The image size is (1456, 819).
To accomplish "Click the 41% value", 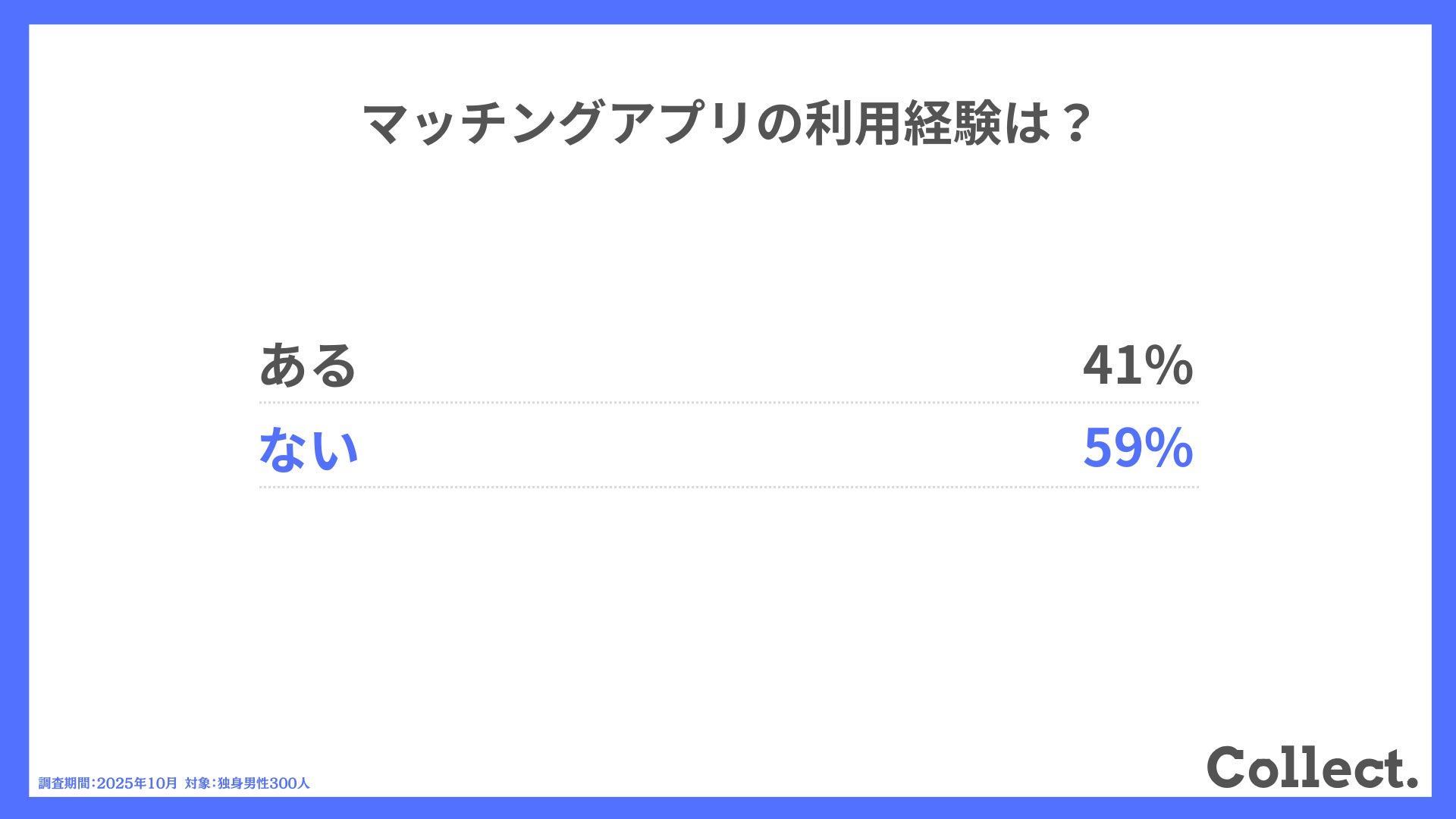I will [x=1137, y=366].
